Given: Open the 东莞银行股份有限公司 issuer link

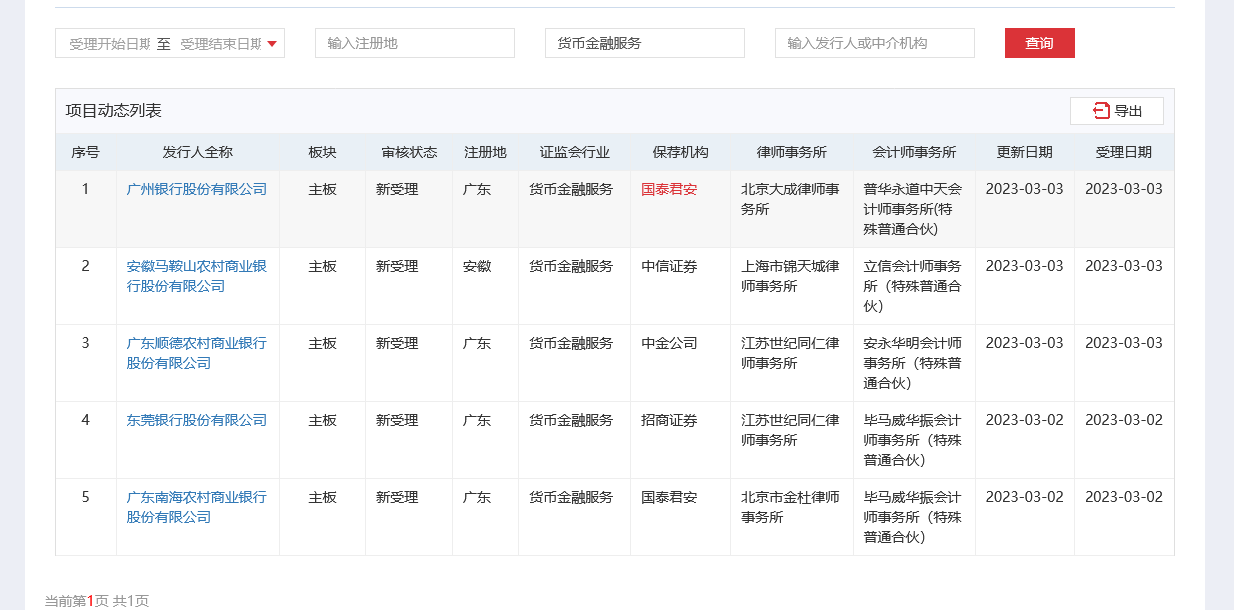Looking at the screenshot, I should [x=197, y=420].
